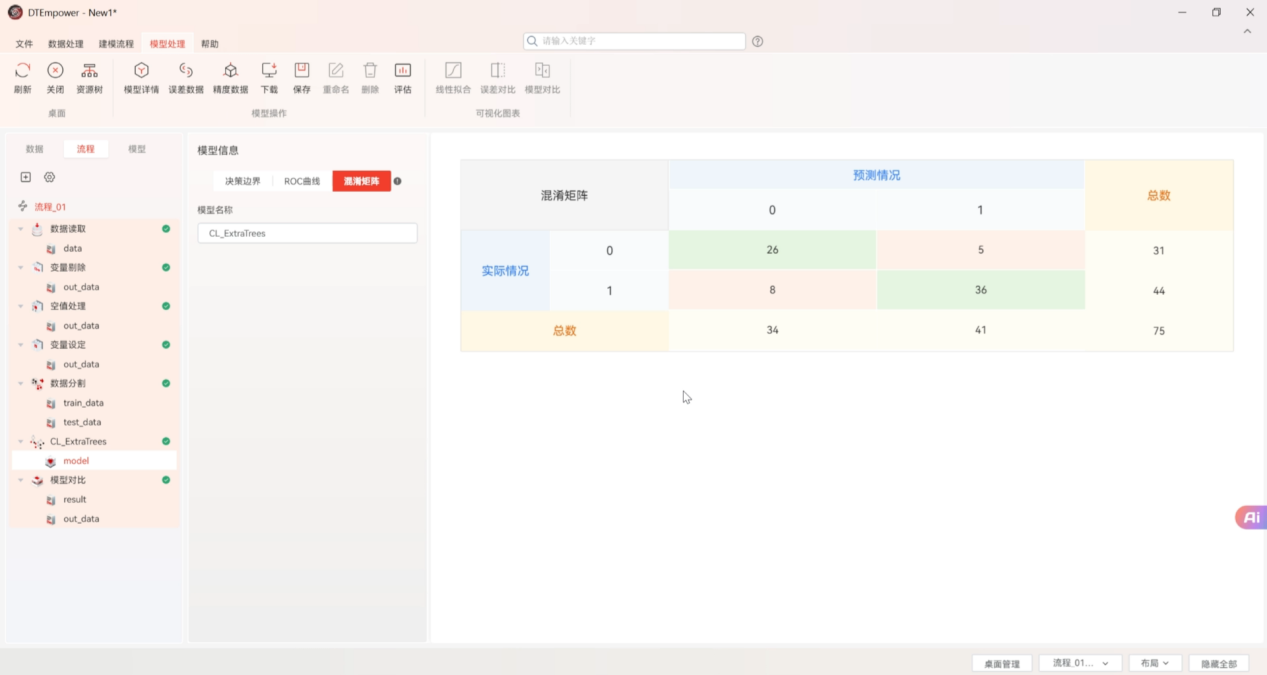This screenshot has width=1267, height=675.
Task: Click the 刷新 refresh icon
Action: pyautogui.click(x=22, y=71)
